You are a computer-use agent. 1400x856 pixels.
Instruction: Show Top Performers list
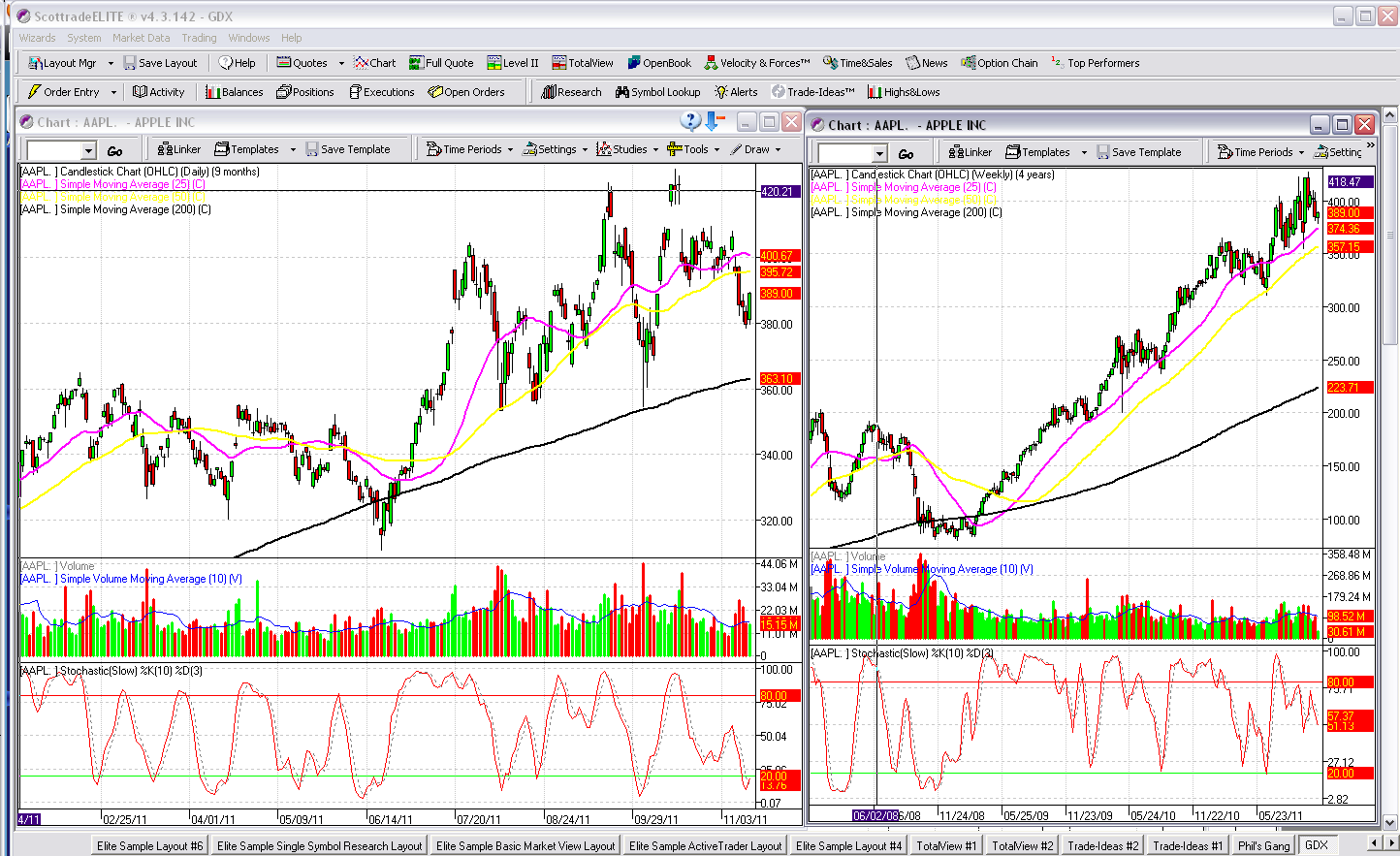pos(1096,63)
